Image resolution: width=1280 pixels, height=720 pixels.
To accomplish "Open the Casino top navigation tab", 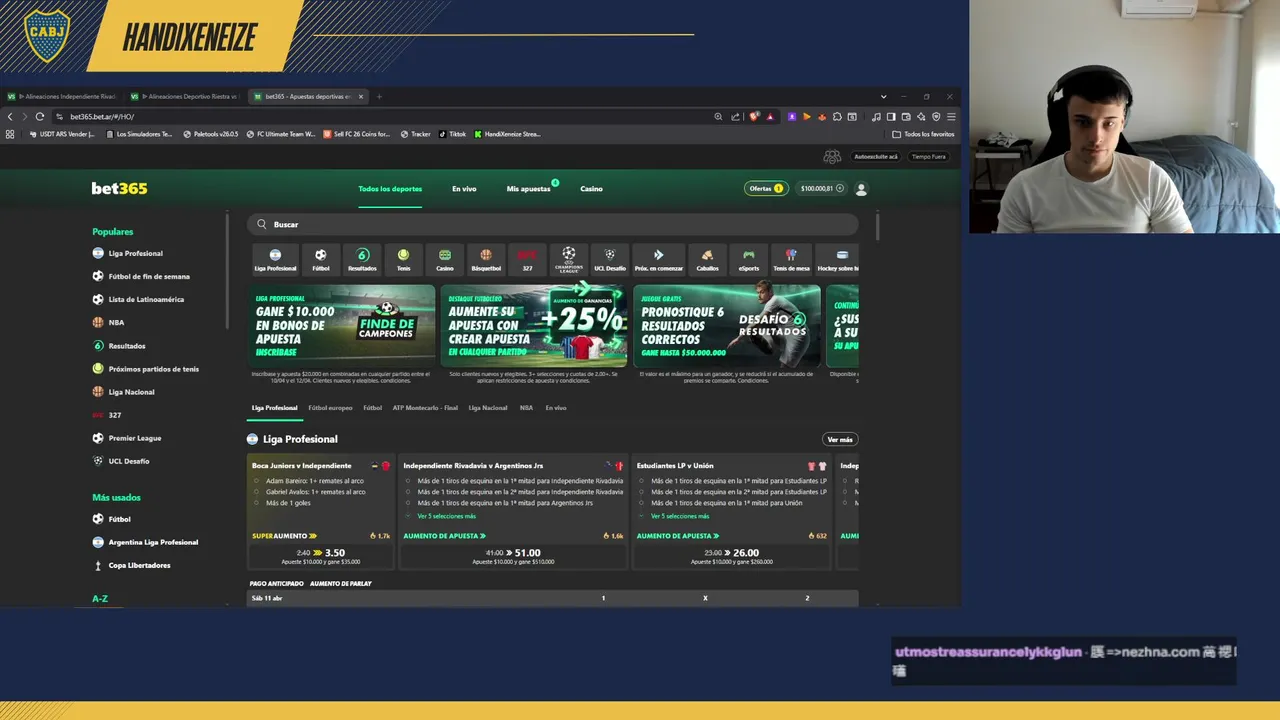I will tap(591, 188).
